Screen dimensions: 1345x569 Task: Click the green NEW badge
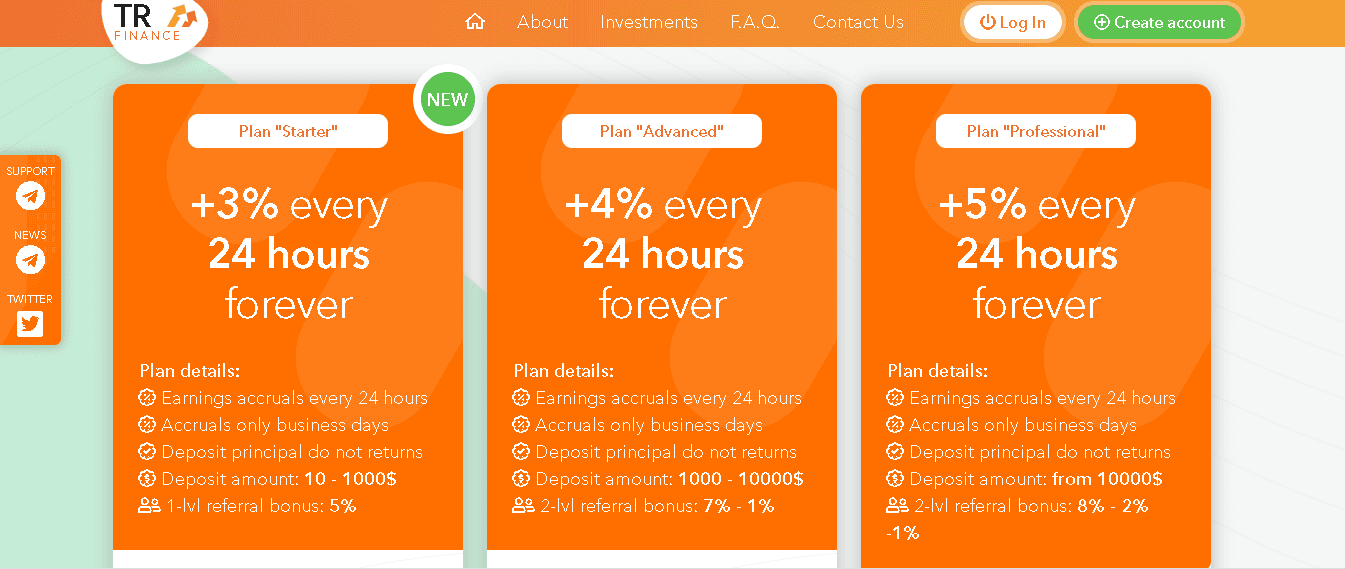pos(447,100)
